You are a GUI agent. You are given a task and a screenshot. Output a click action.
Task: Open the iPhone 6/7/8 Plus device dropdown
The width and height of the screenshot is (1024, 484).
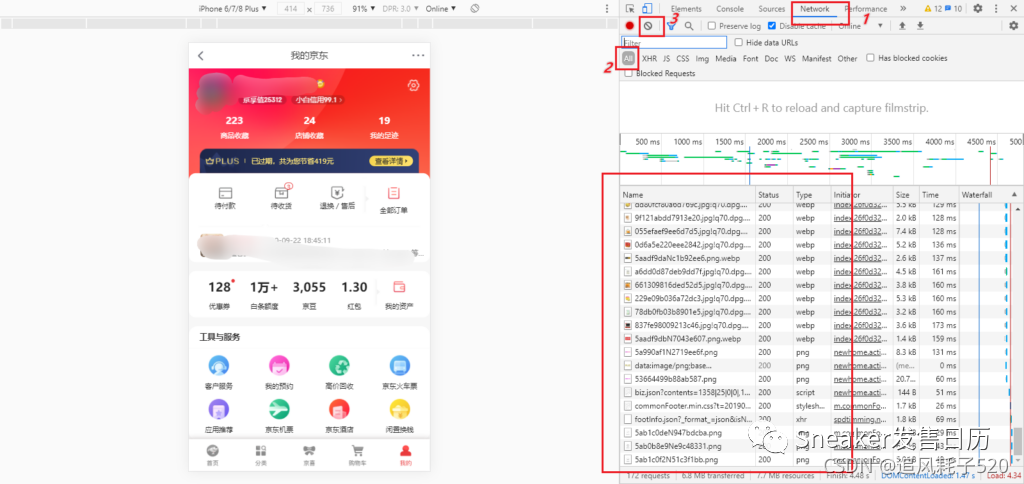(232, 8)
